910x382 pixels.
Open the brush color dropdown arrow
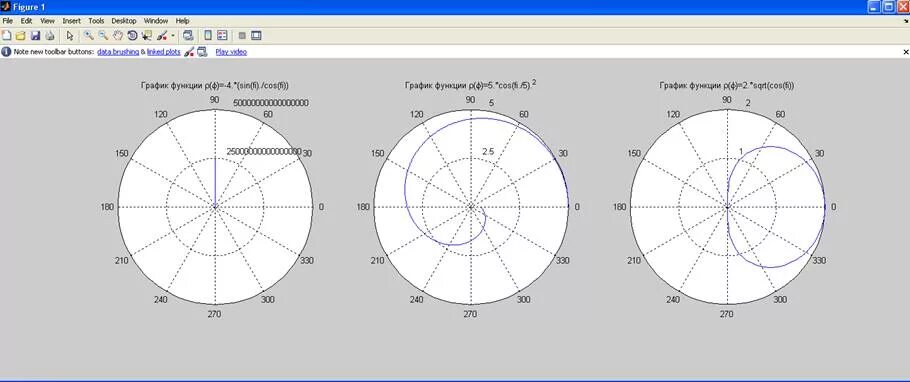[x=173, y=35]
